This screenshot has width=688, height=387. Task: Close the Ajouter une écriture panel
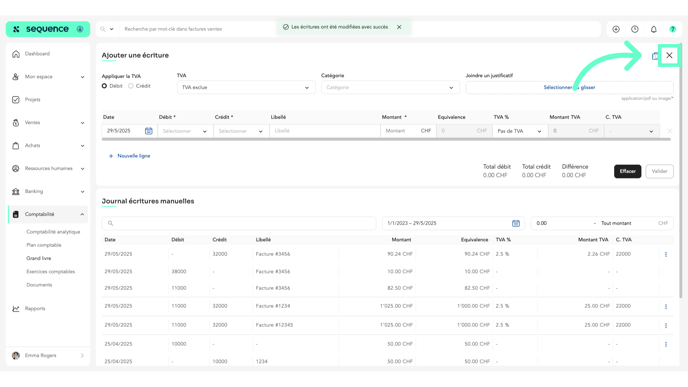(669, 55)
